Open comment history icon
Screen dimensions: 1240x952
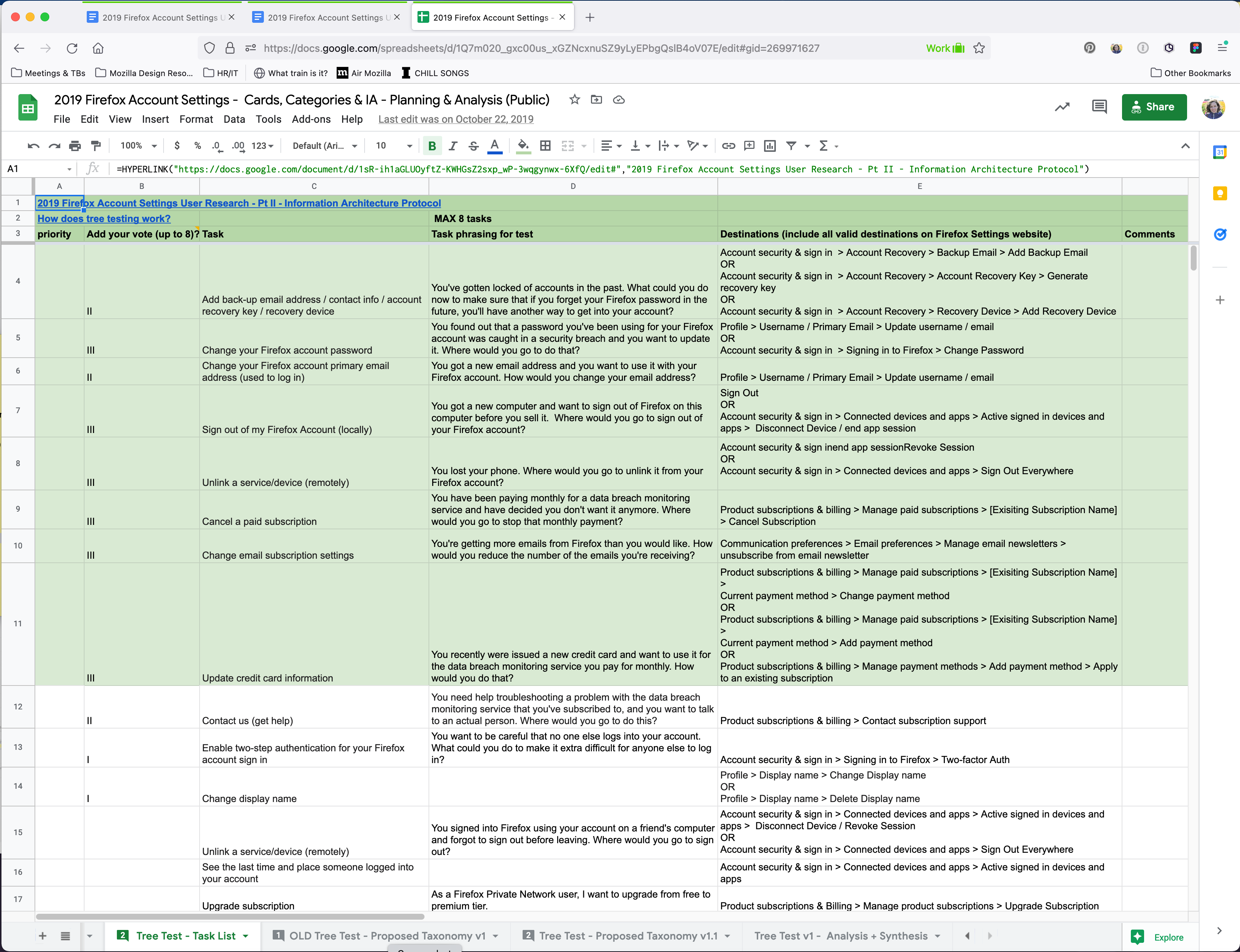click(x=1099, y=107)
